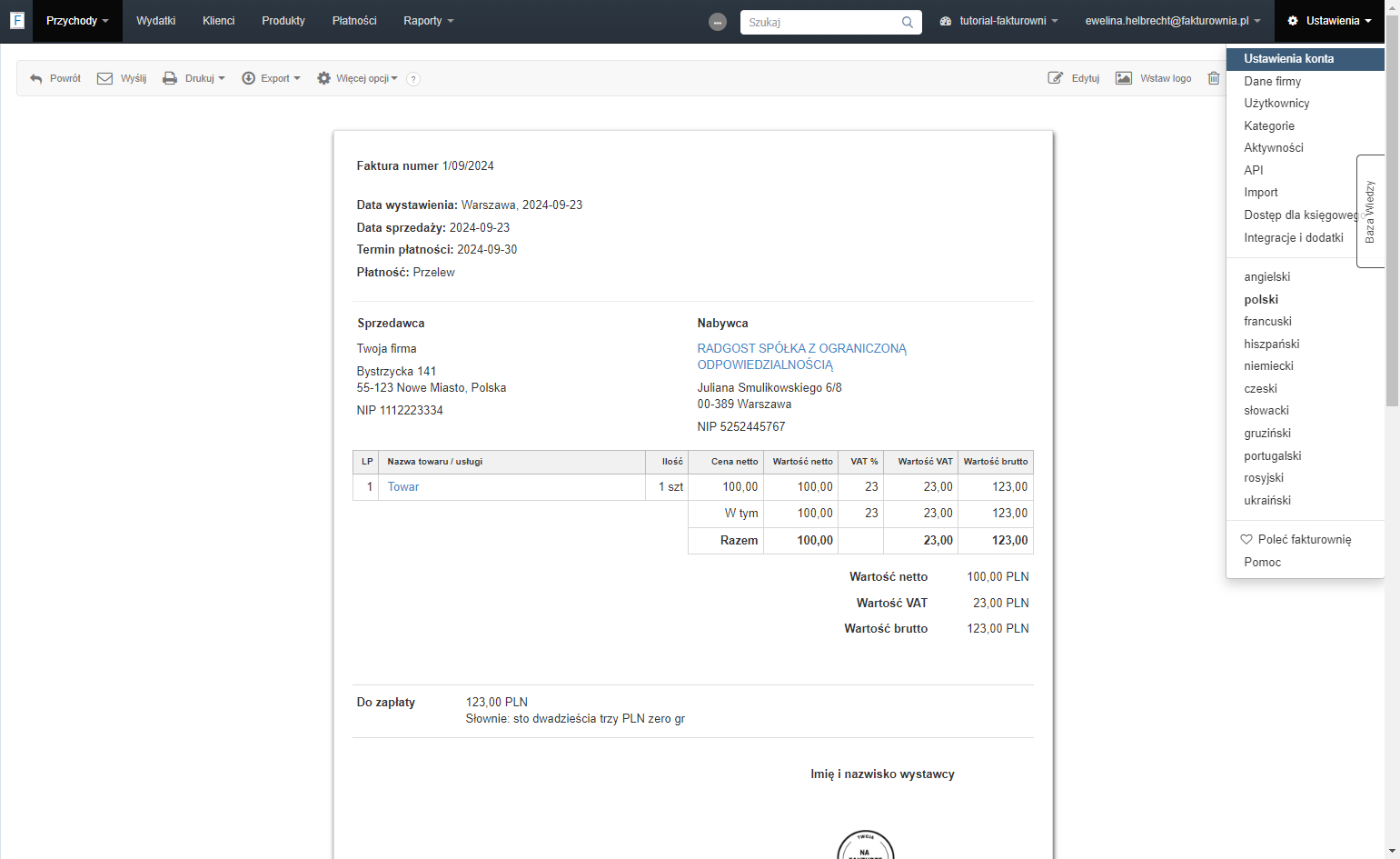Click the Powrót back arrow icon
The width and height of the screenshot is (1400, 859).
pos(36,79)
